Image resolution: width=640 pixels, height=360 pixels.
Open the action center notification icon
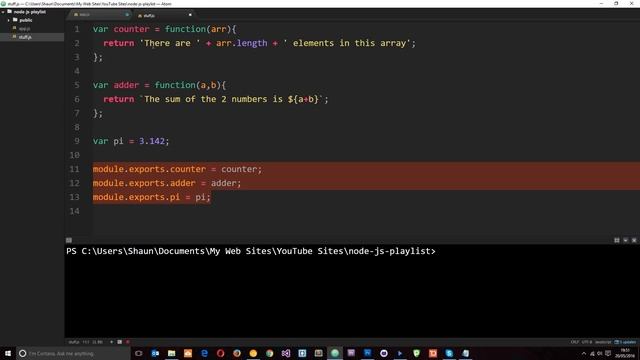pos(608,353)
